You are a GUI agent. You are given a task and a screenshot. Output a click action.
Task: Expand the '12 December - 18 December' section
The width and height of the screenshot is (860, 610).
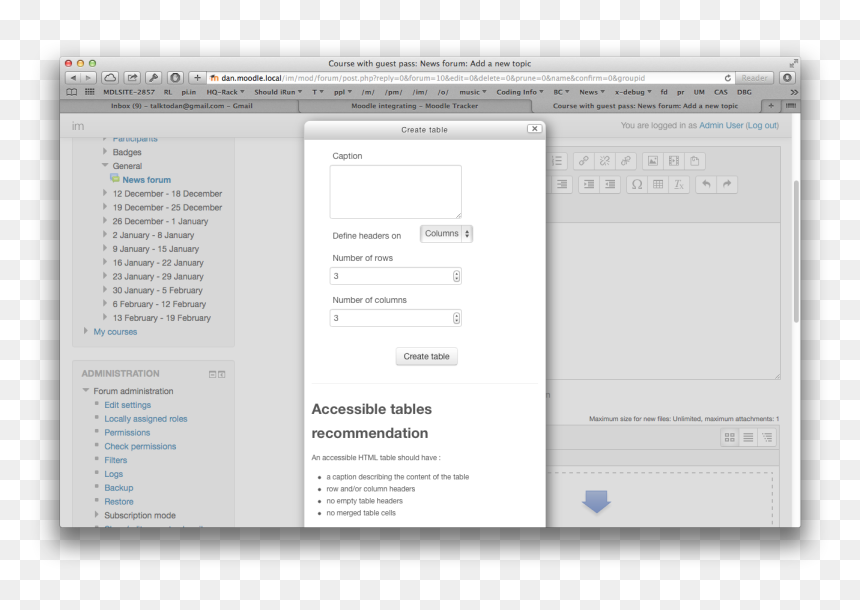105,193
